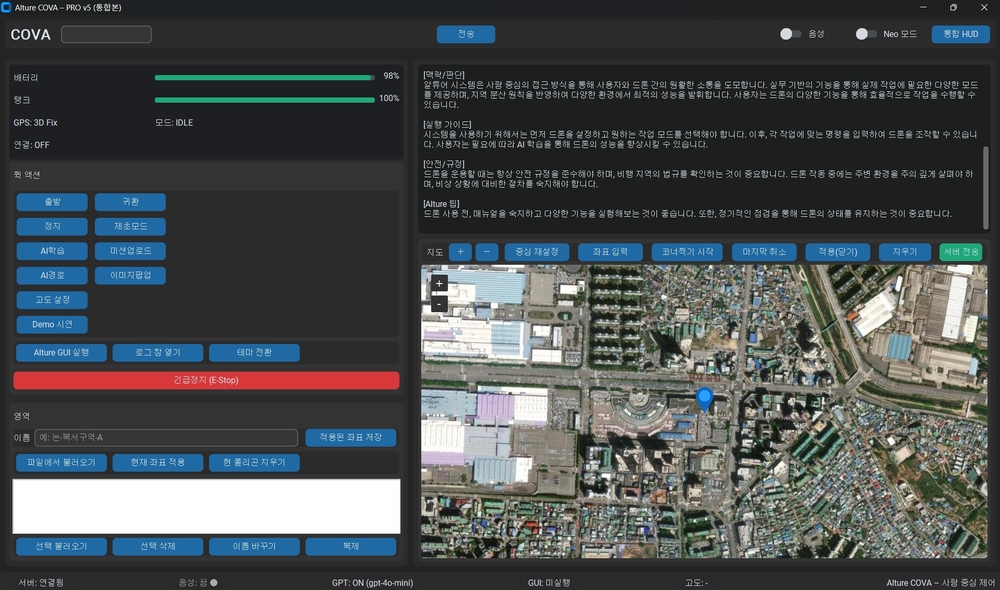Click 좌표 입력 in map toolbar
The height and width of the screenshot is (590, 1000).
pos(610,252)
